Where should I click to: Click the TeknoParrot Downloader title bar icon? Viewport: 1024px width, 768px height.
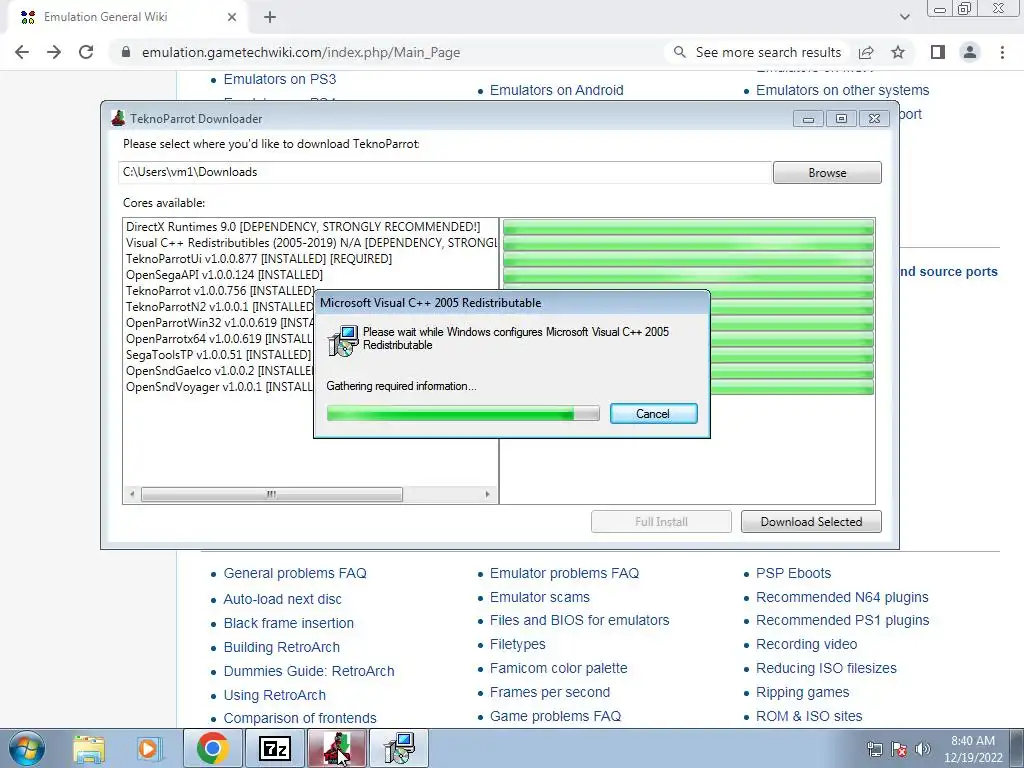(x=118, y=118)
